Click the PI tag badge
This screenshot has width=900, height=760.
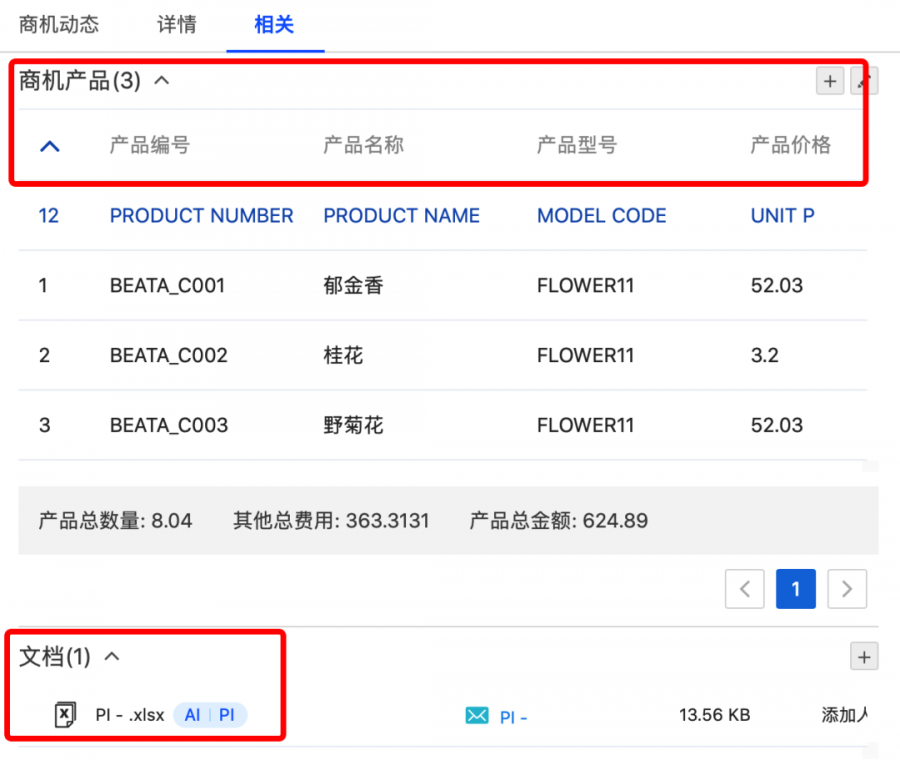tap(227, 715)
